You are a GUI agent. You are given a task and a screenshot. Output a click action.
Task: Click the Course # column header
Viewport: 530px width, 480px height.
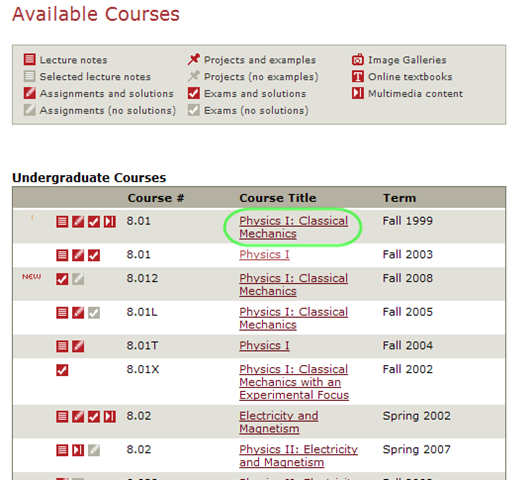coord(156,198)
